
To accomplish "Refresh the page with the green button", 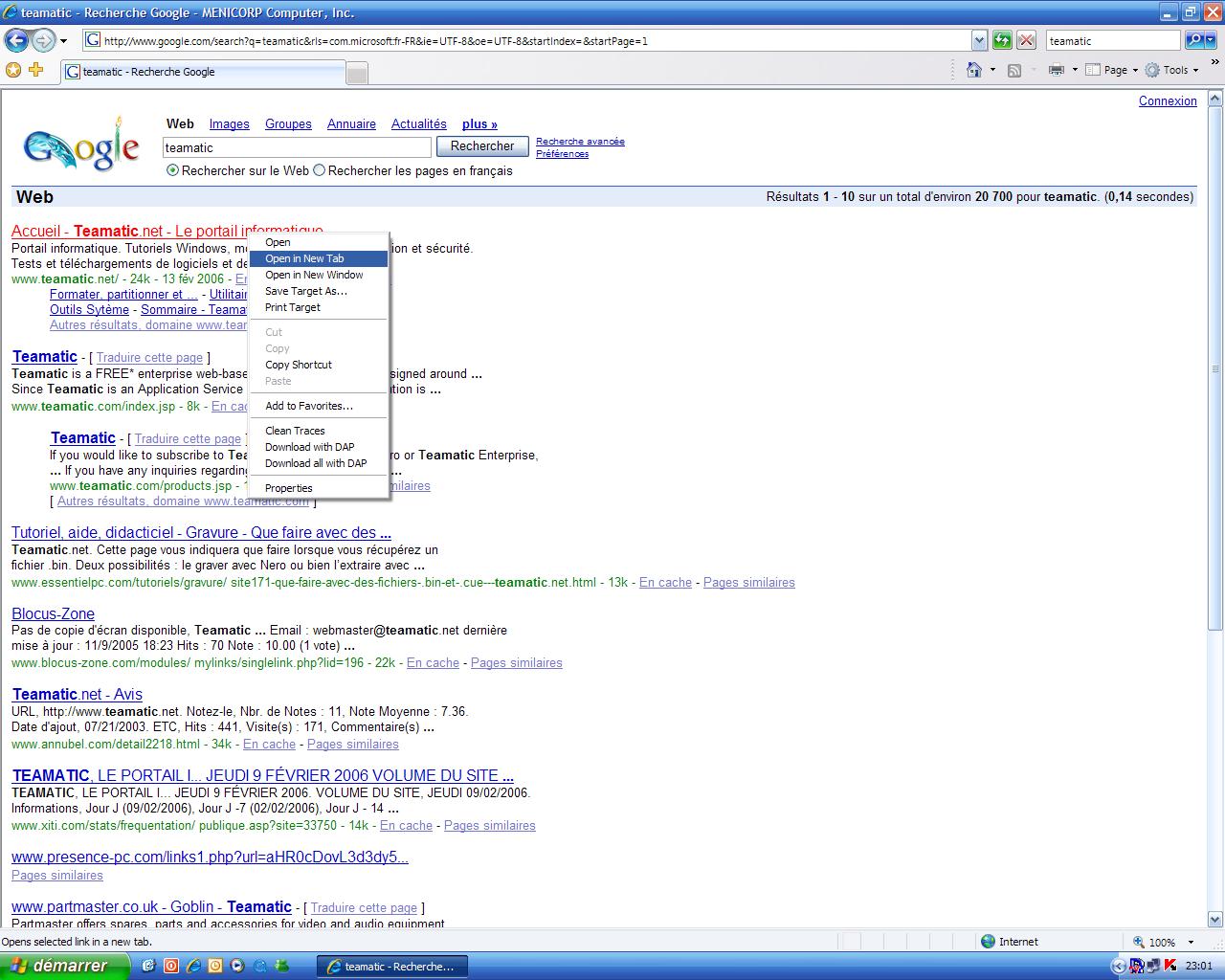I will (x=1002, y=40).
